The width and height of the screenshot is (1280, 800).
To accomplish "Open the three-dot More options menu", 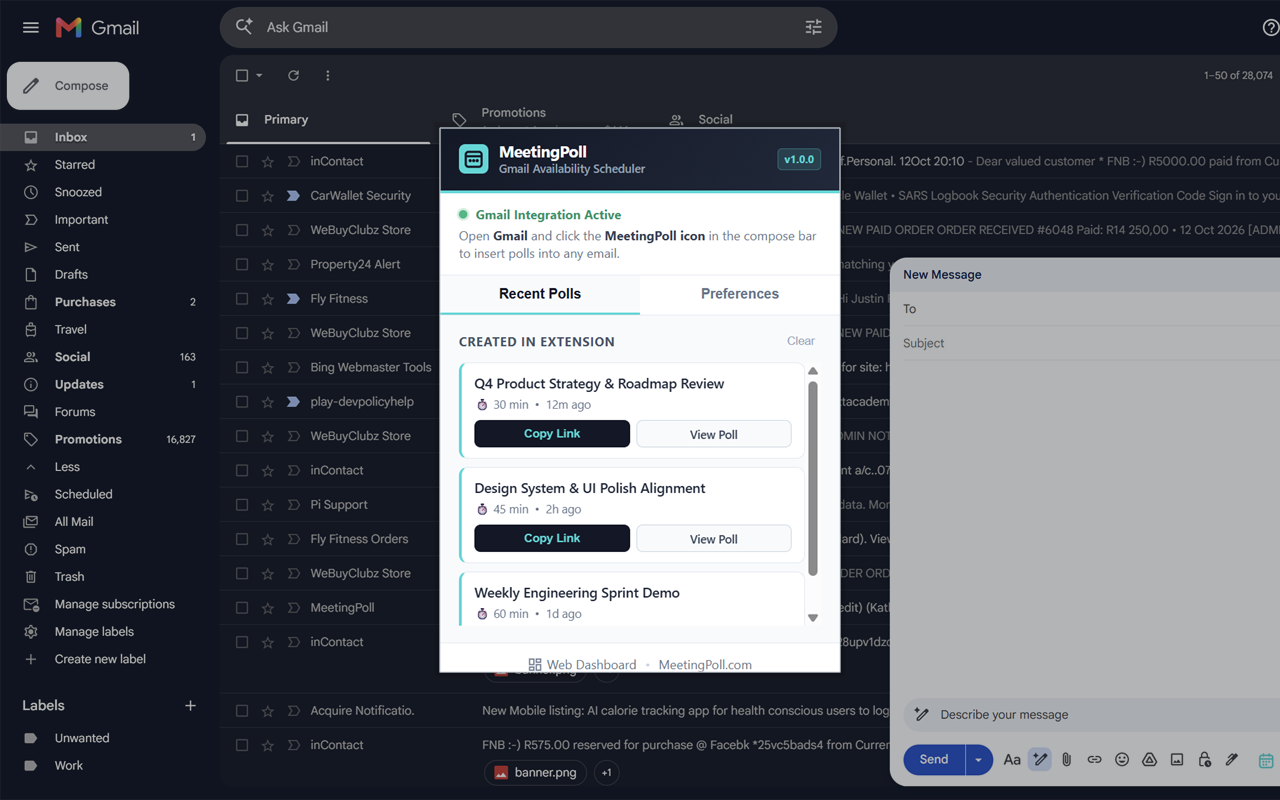I will [x=327, y=76].
